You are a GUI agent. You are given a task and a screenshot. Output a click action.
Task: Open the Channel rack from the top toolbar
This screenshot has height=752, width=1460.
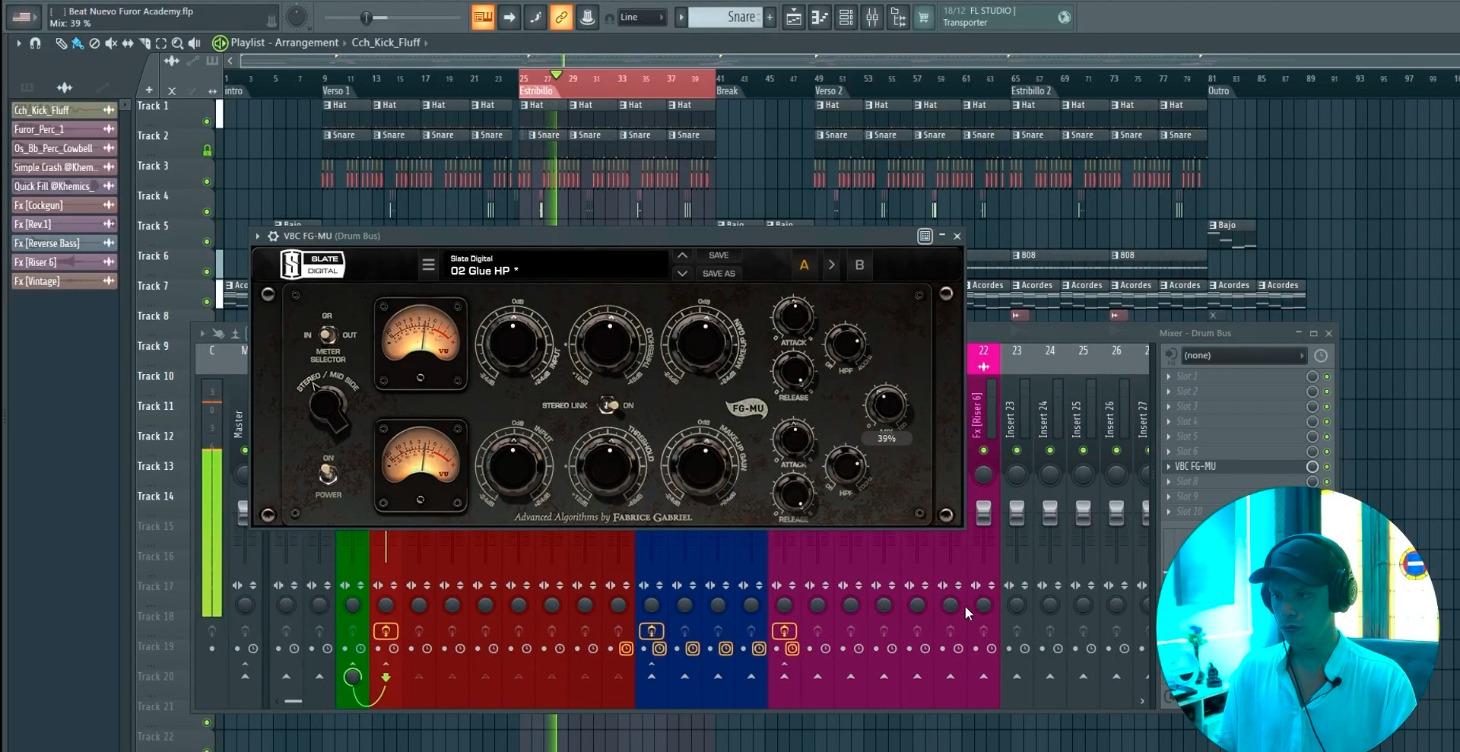click(846, 17)
